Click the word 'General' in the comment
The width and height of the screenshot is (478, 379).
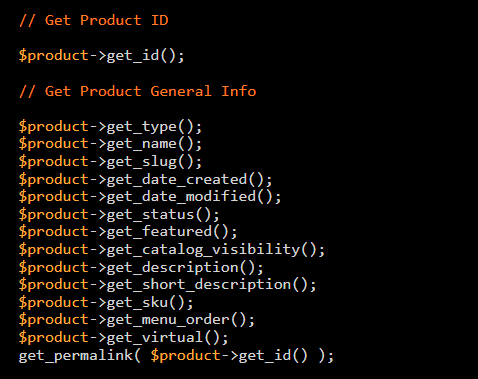pyautogui.click(x=181, y=91)
